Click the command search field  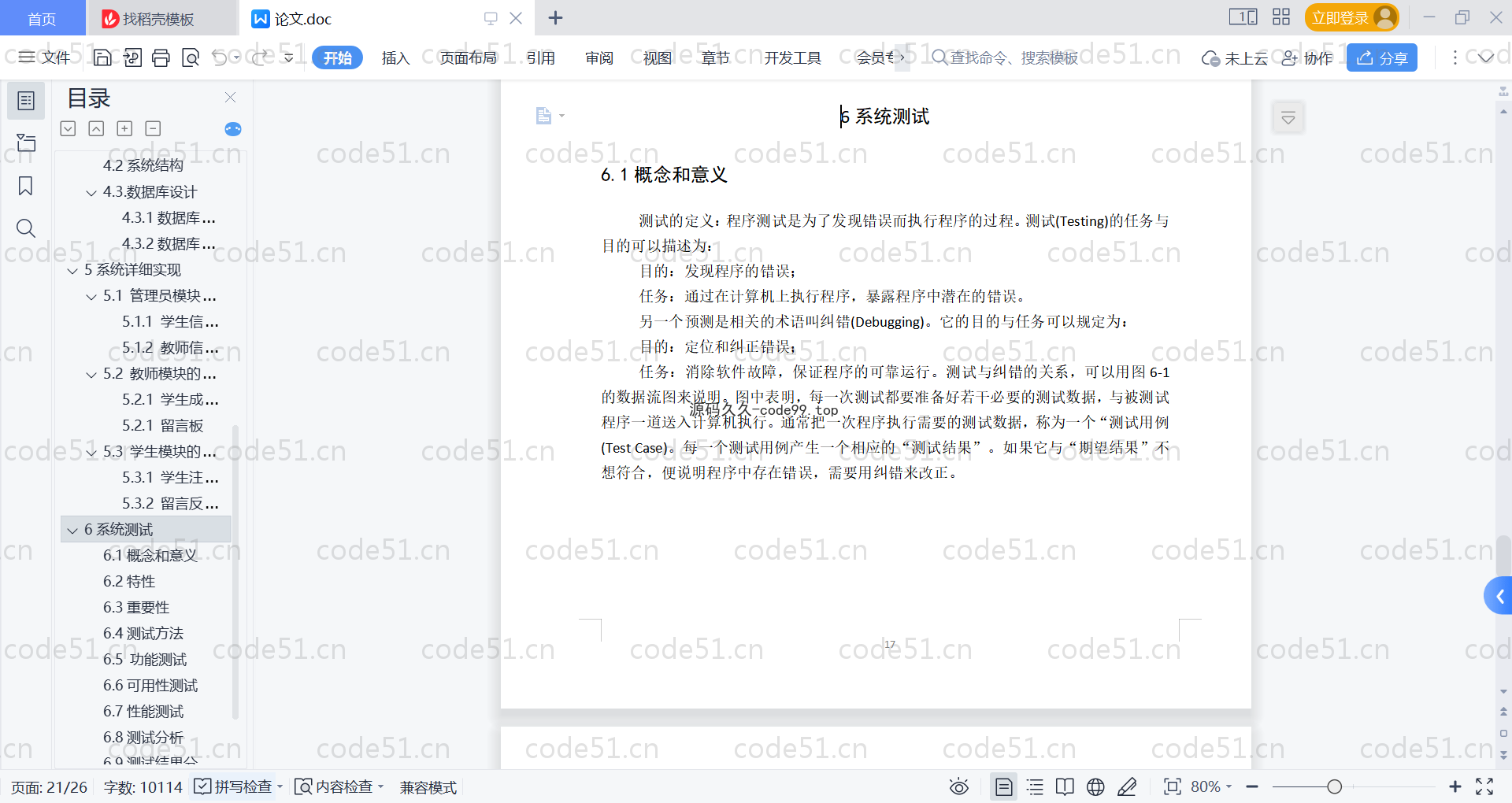click(1006, 57)
